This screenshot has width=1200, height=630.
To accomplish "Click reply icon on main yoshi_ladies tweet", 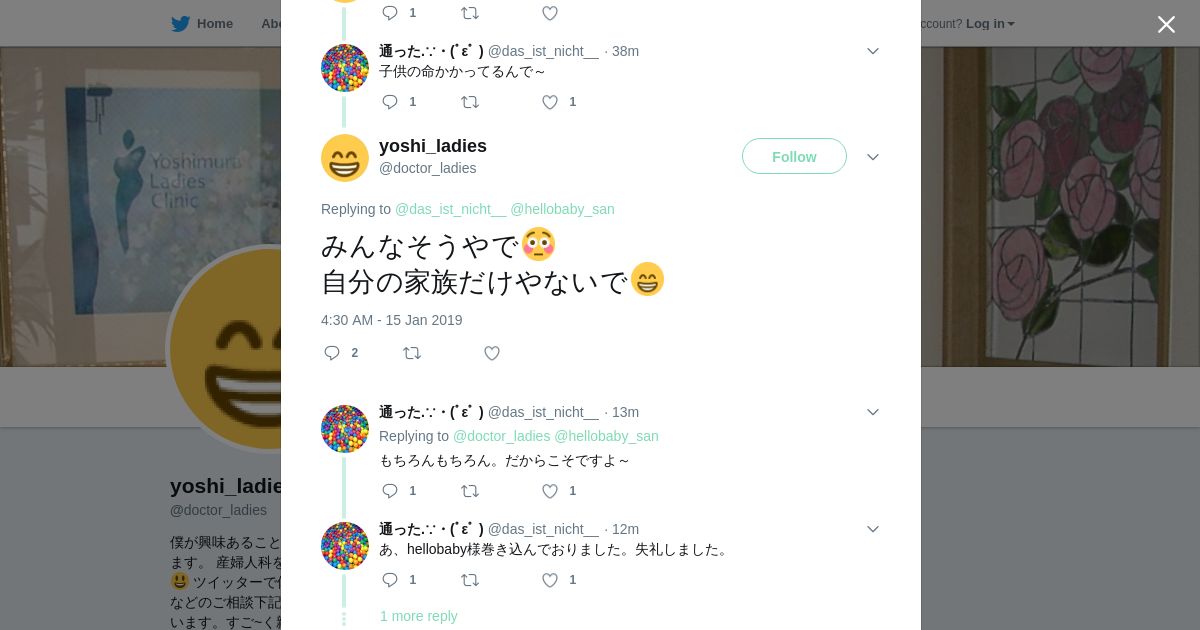I will click(333, 353).
